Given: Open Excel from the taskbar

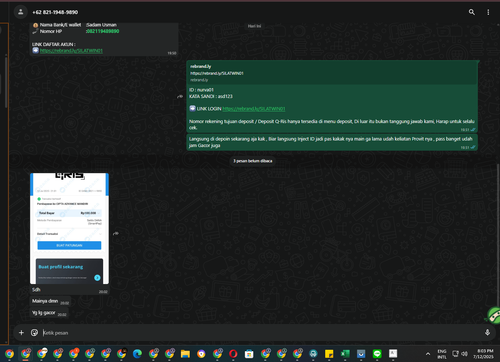Looking at the screenshot, I should (x=345, y=354).
